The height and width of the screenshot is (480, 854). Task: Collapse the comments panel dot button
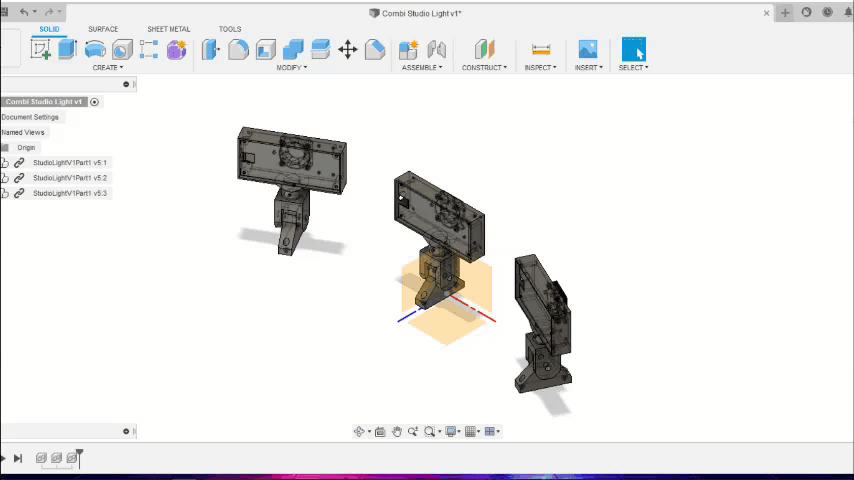click(x=126, y=432)
